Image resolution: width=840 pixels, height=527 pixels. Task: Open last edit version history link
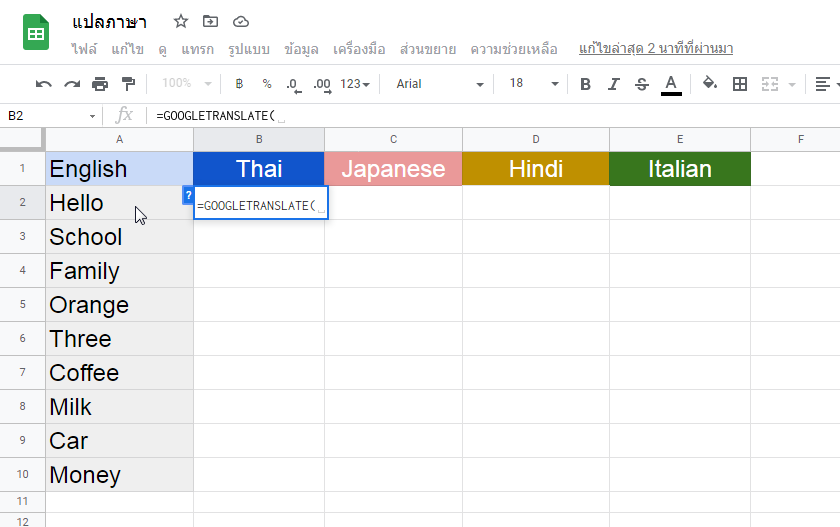(656, 48)
